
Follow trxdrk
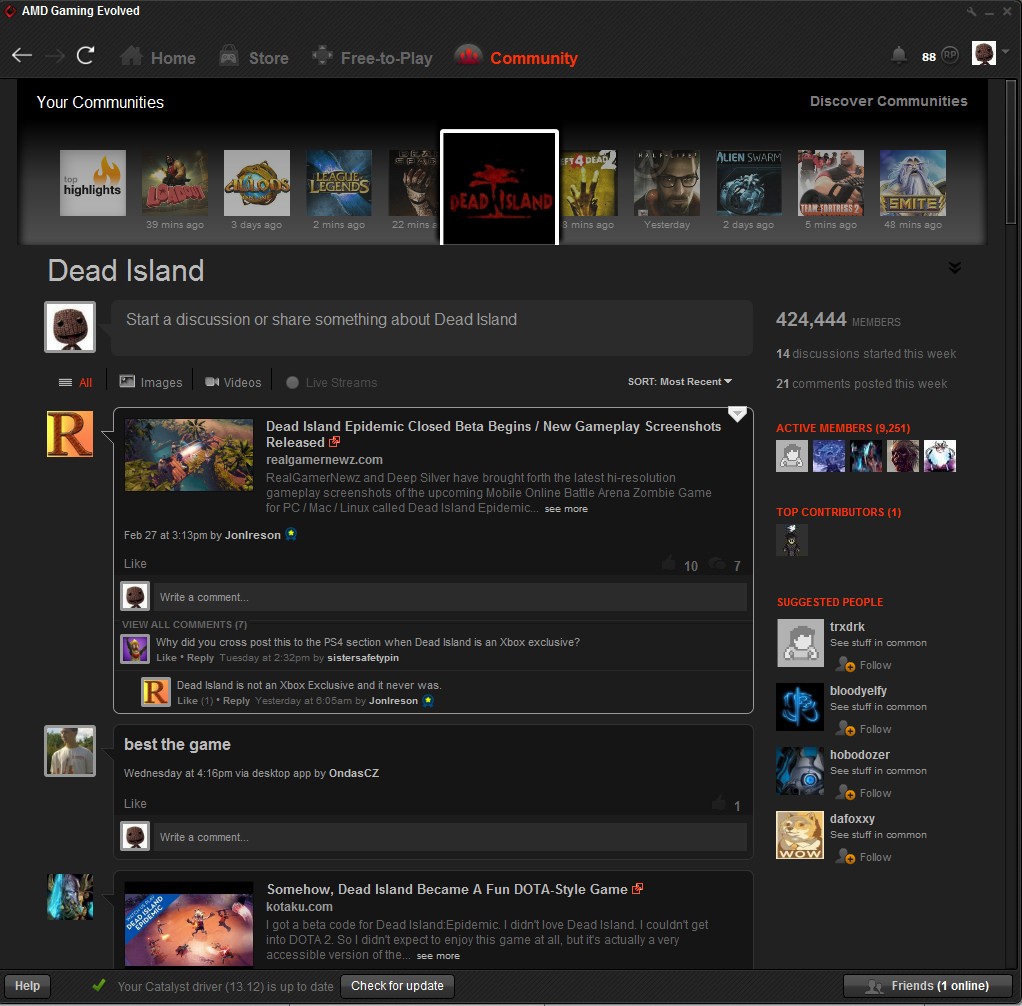click(x=865, y=665)
